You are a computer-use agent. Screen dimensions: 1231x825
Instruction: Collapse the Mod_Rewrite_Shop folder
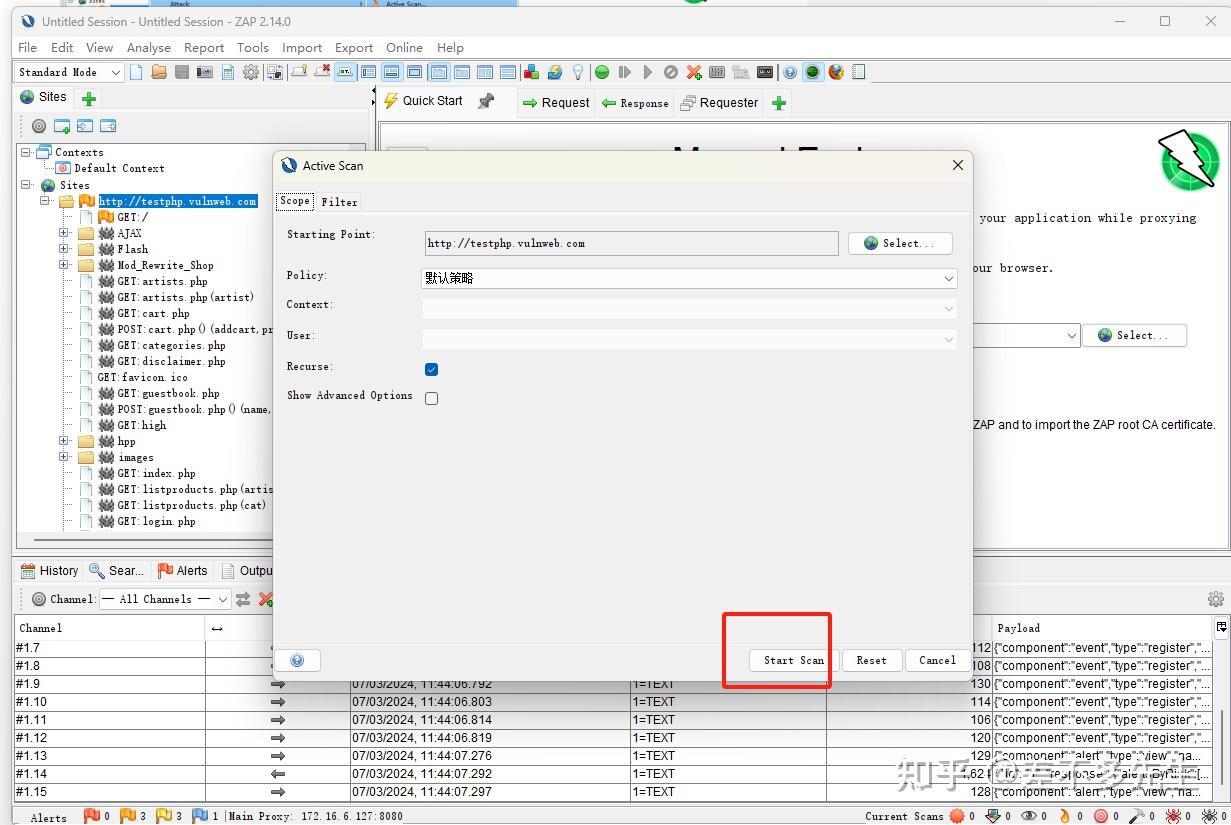pos(63,265)
